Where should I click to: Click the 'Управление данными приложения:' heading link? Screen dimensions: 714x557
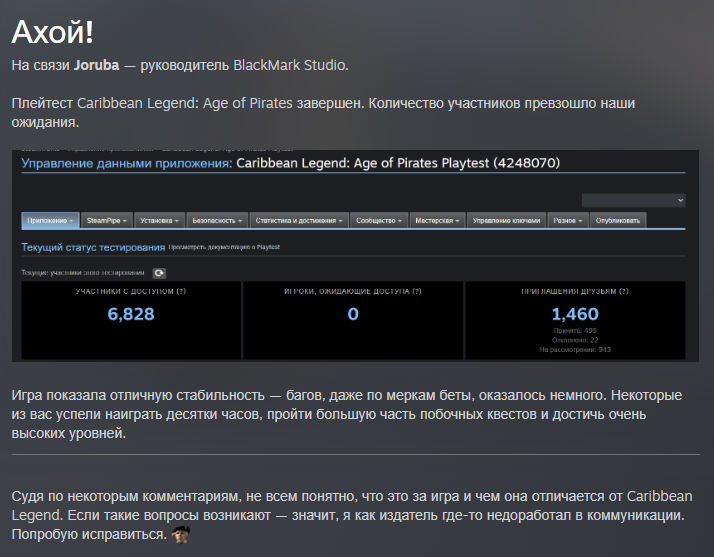coord(127,164)
